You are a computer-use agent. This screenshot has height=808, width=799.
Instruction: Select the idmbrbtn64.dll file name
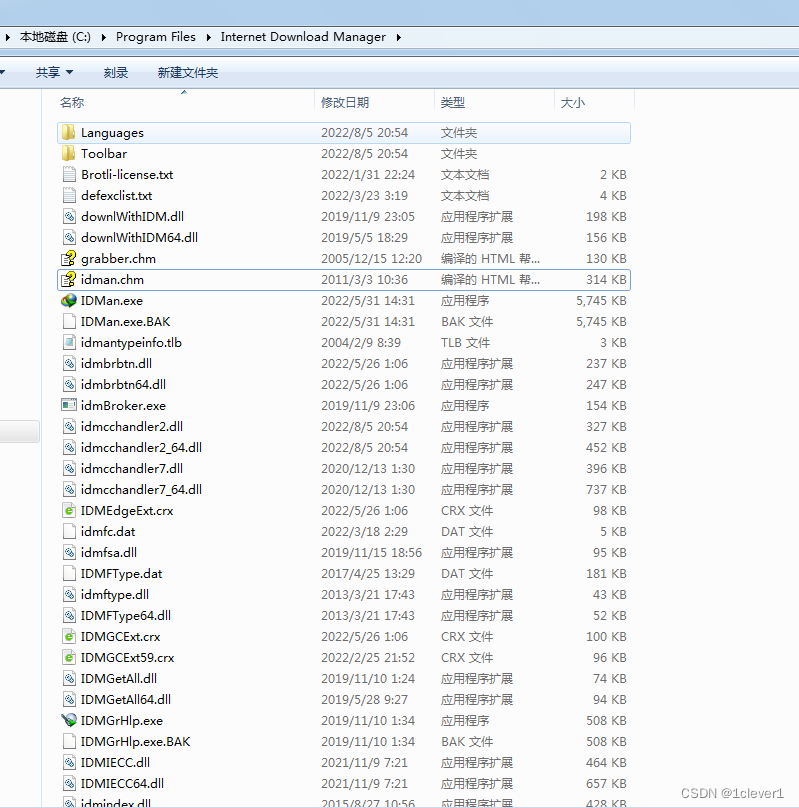pos(123,384)
